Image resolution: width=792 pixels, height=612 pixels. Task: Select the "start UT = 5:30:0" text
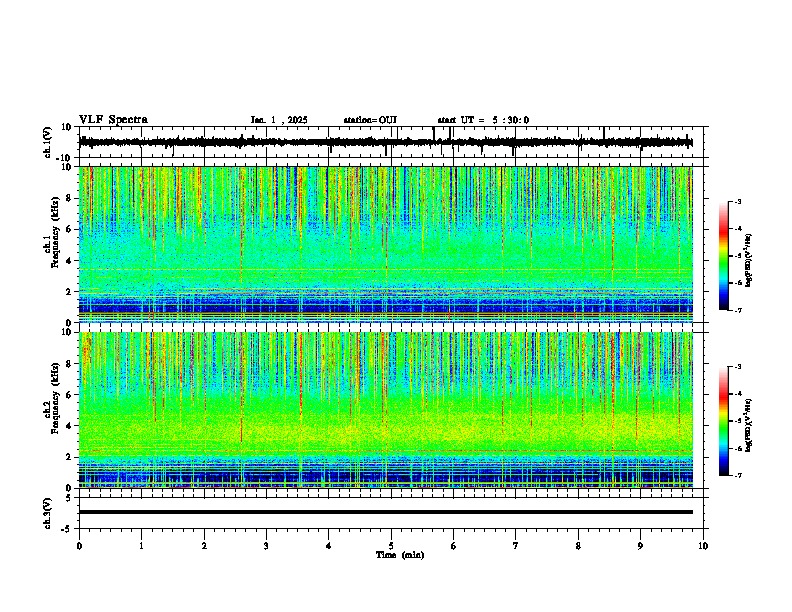[x=483, y=120]
